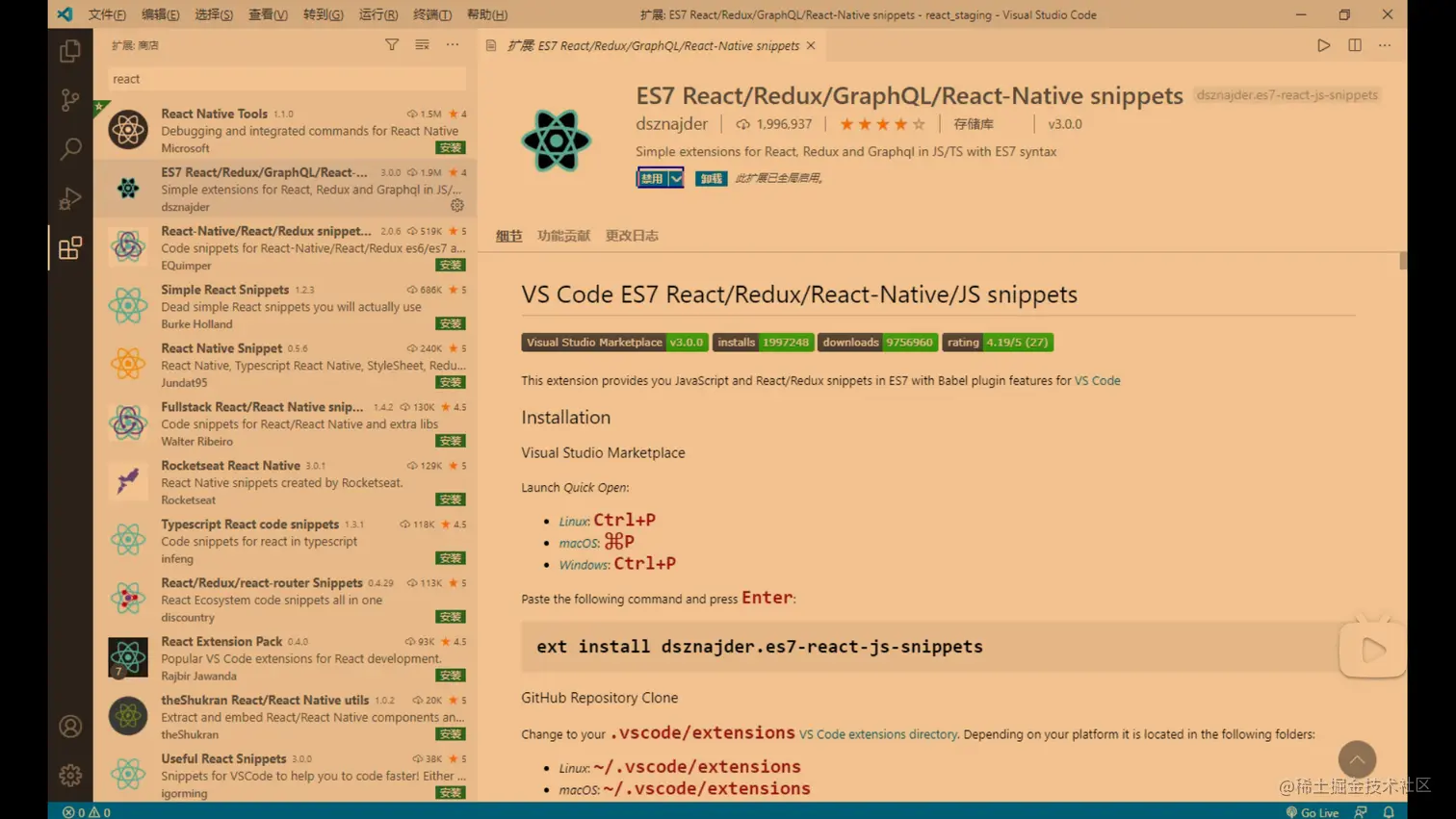Open the 编辑(E) menu
The image size is (1456, 819).
[160, 14]
